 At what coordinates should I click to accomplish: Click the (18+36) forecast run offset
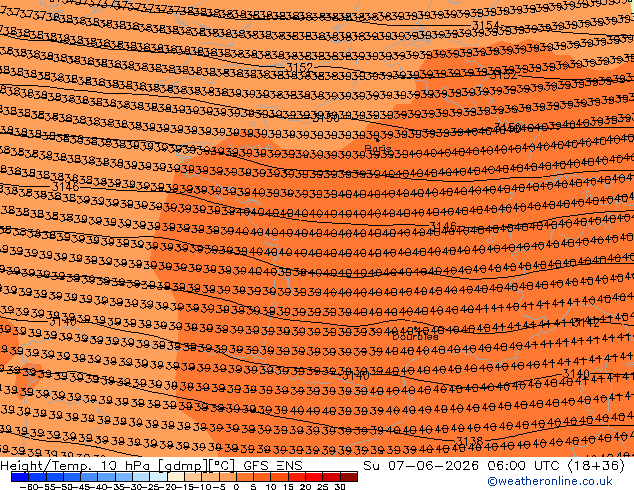(596, 465)
